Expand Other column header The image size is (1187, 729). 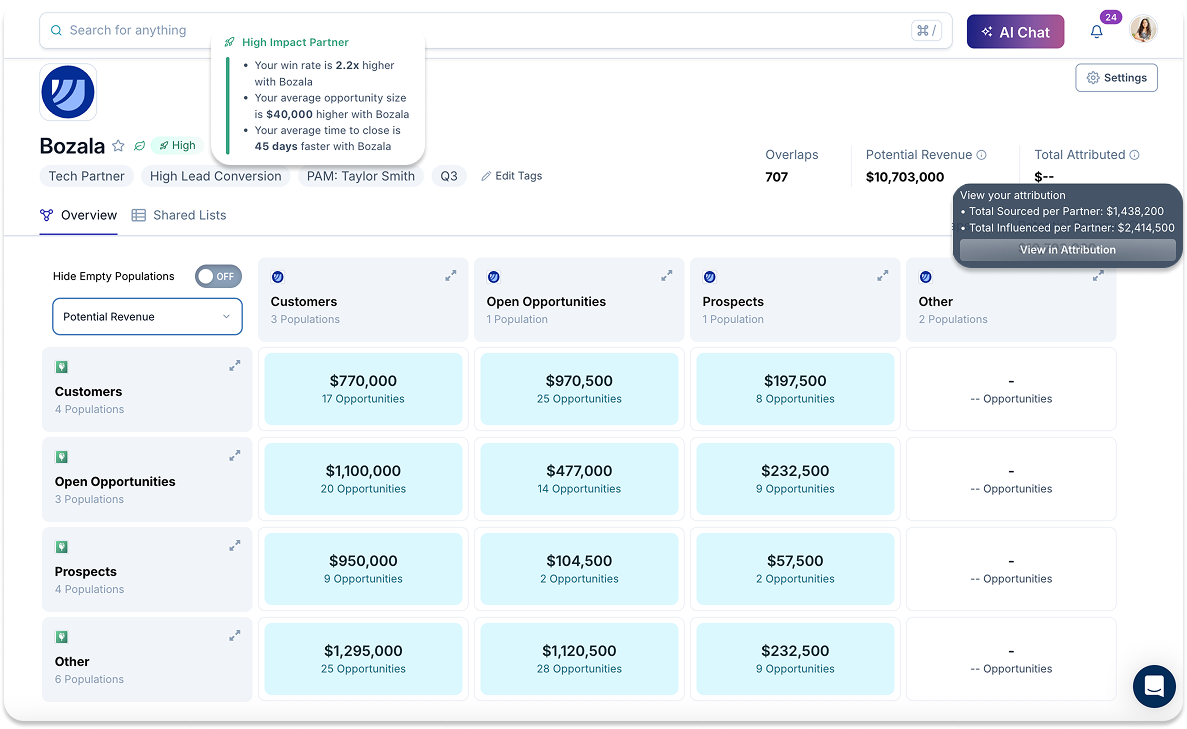point(1098,276)
